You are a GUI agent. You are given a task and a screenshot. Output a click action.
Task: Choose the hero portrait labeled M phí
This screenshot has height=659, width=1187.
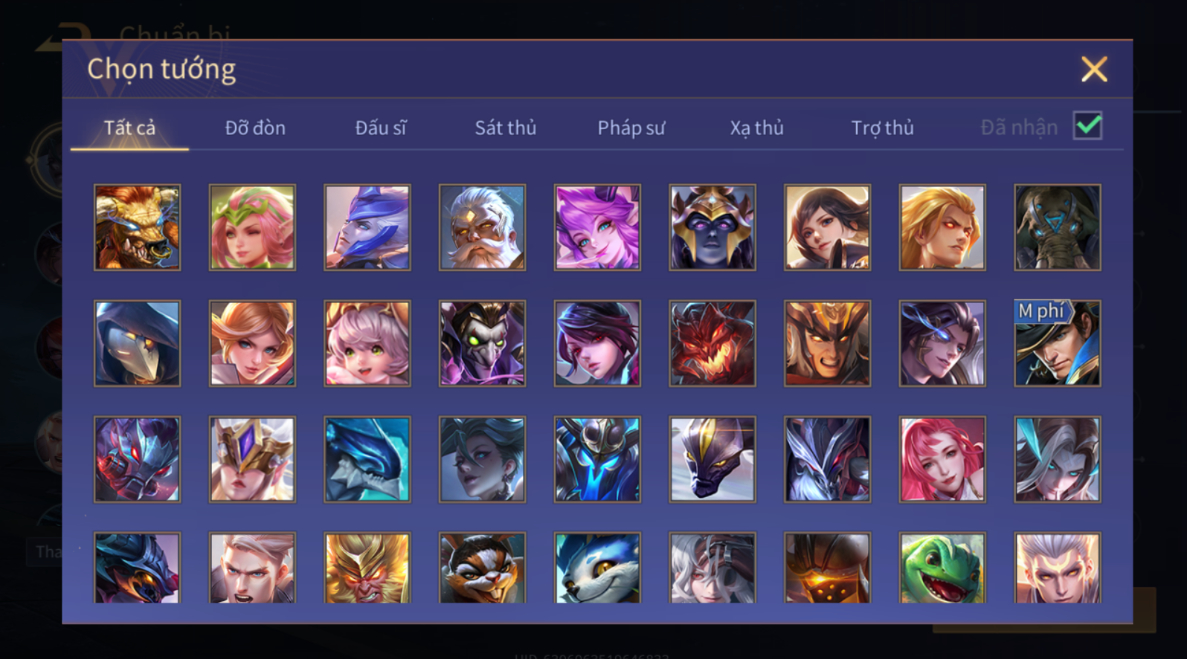(x=1058, y=343)
